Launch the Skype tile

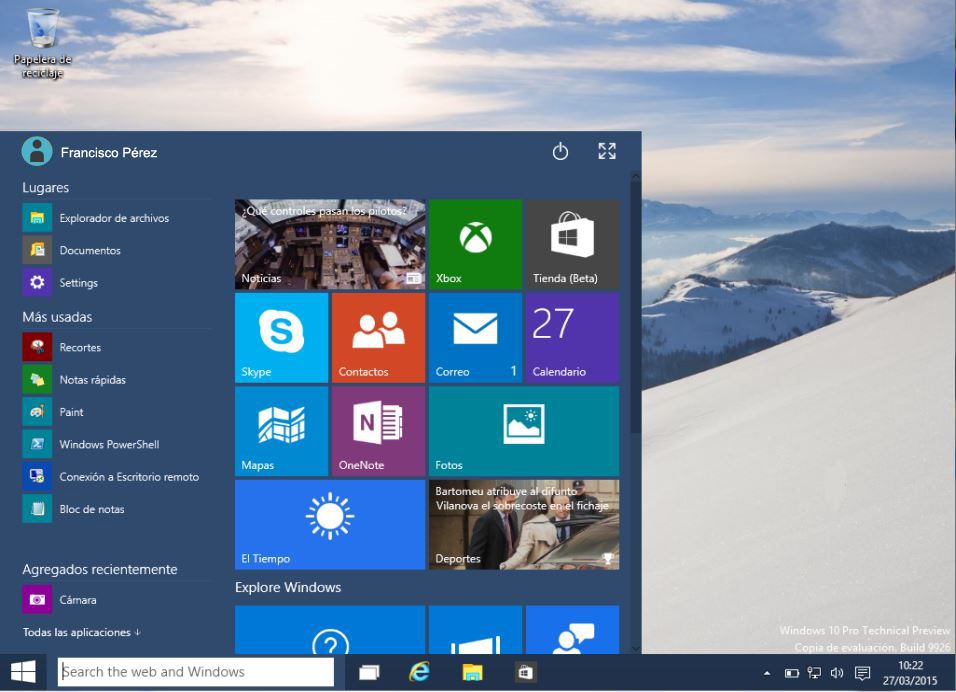pos(282,338)
